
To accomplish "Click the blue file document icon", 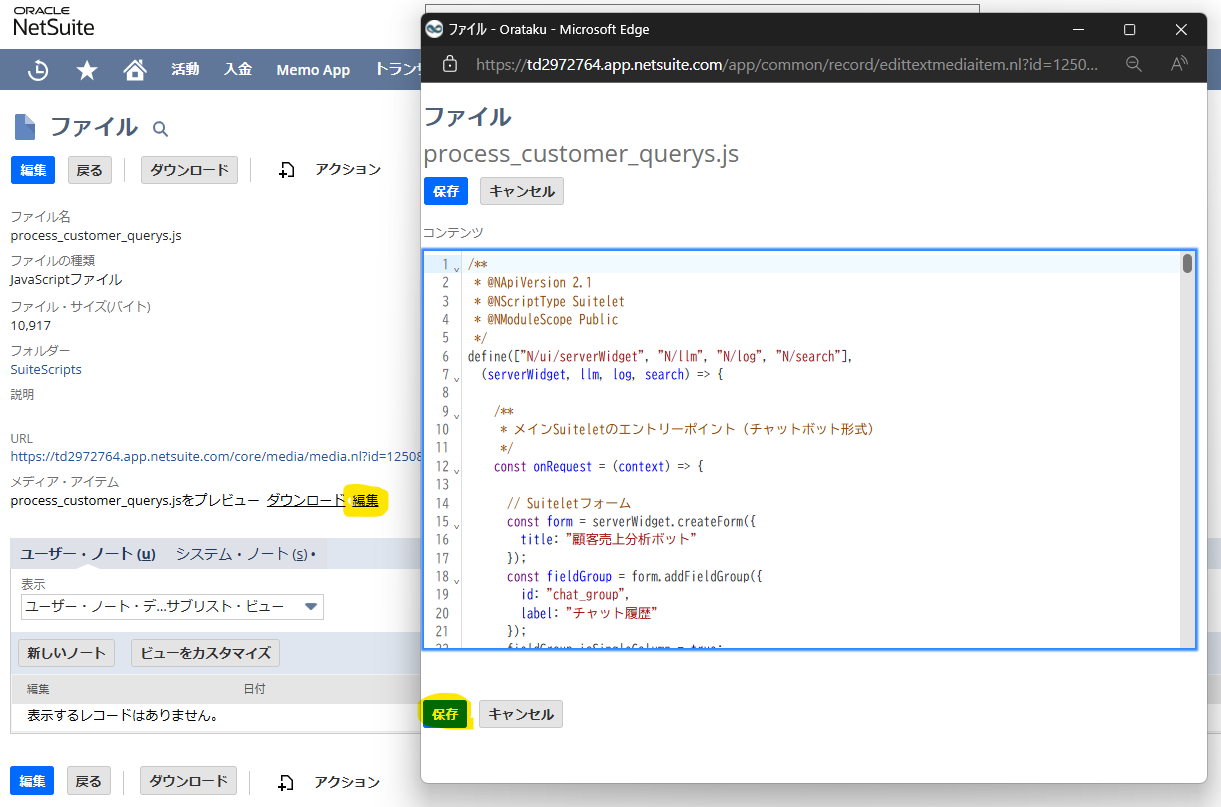I will (25, 127).
